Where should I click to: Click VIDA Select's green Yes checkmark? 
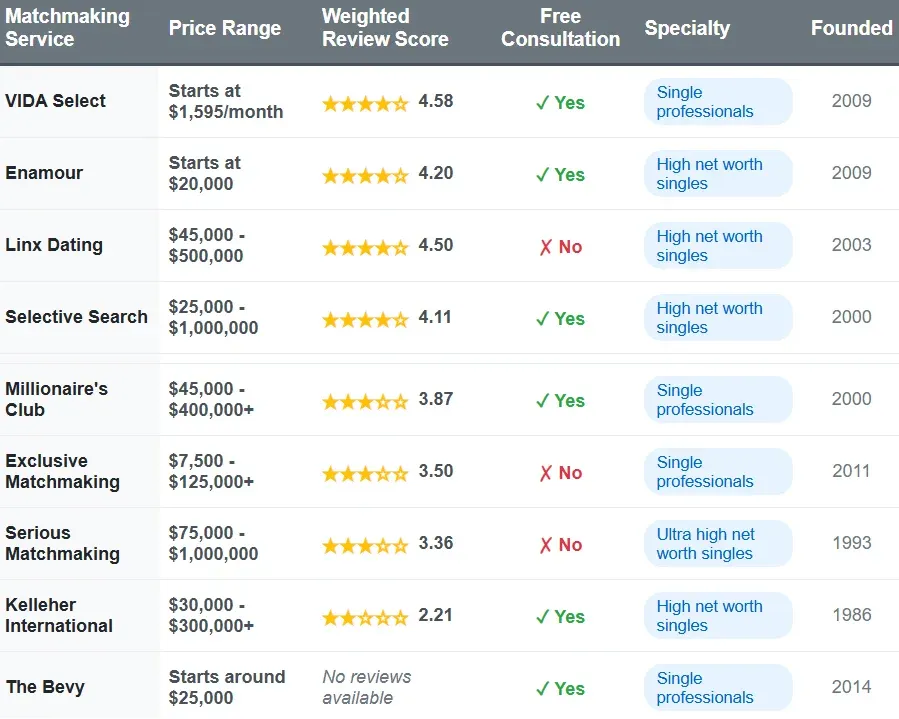560,103
